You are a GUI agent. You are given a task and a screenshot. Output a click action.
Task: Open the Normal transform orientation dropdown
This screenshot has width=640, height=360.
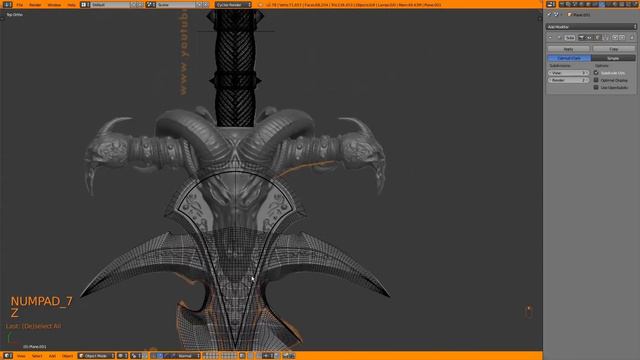pos(189,356)
